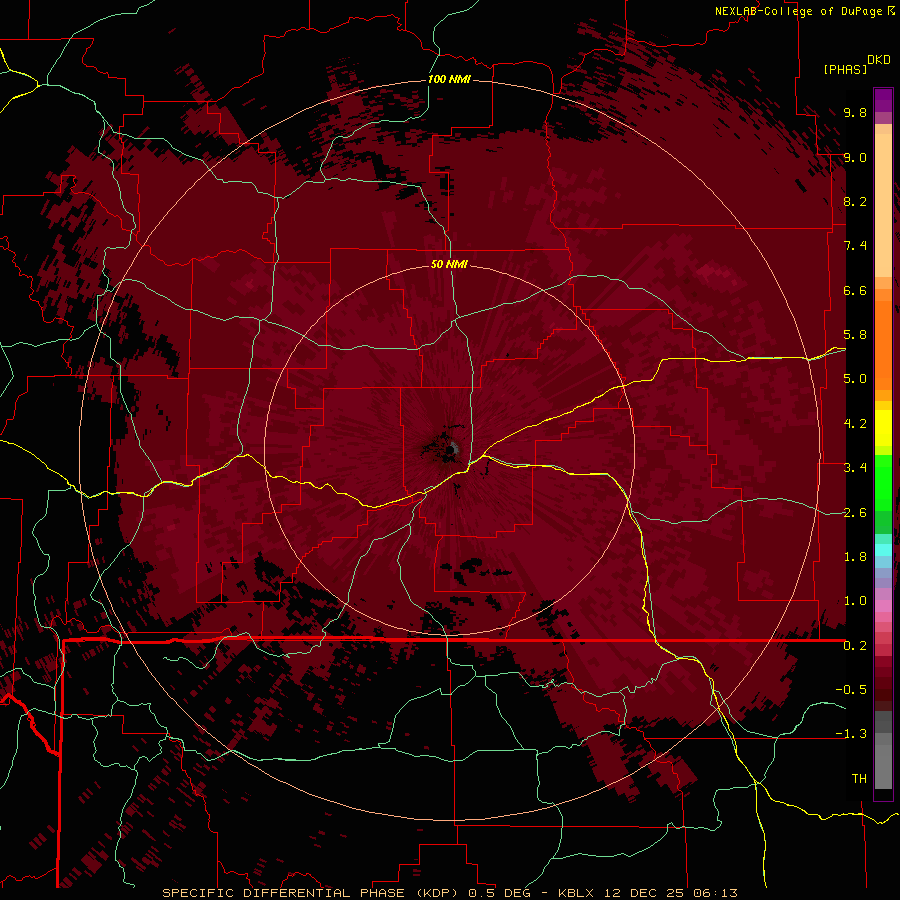The image size is (900, 900).
Task: Click the radar site at the map center
Action: pyautogui.click(x=452, y=449)
